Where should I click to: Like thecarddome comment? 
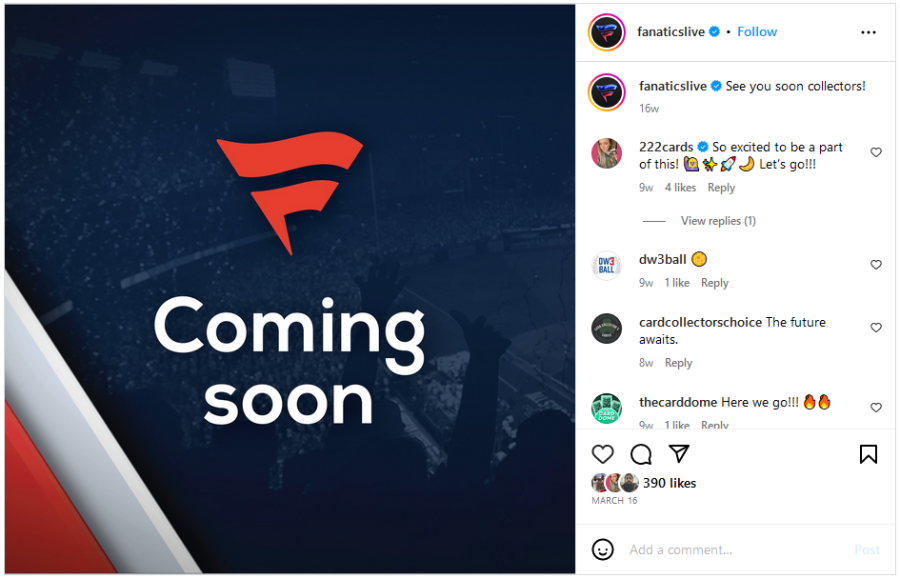point(876,407)
